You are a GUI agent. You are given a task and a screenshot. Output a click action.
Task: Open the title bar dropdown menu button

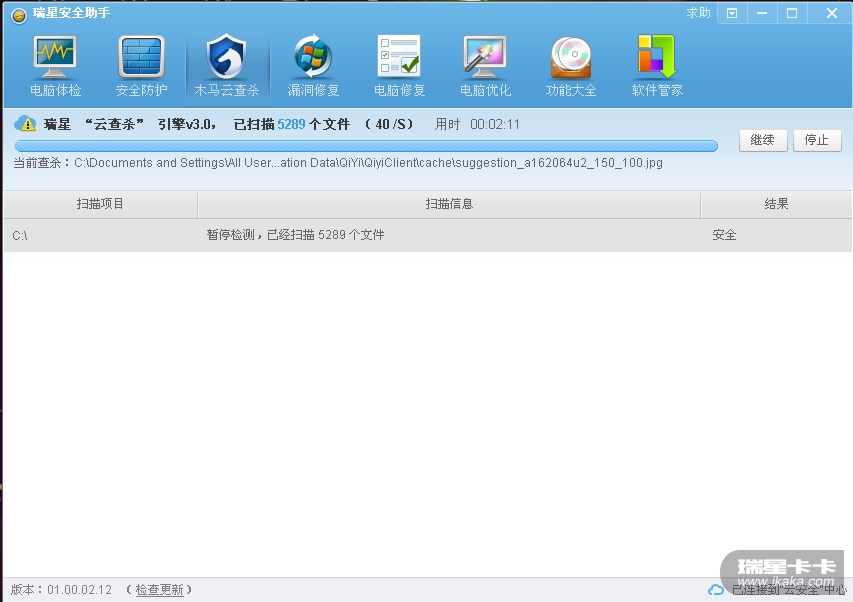coord(732,13)
